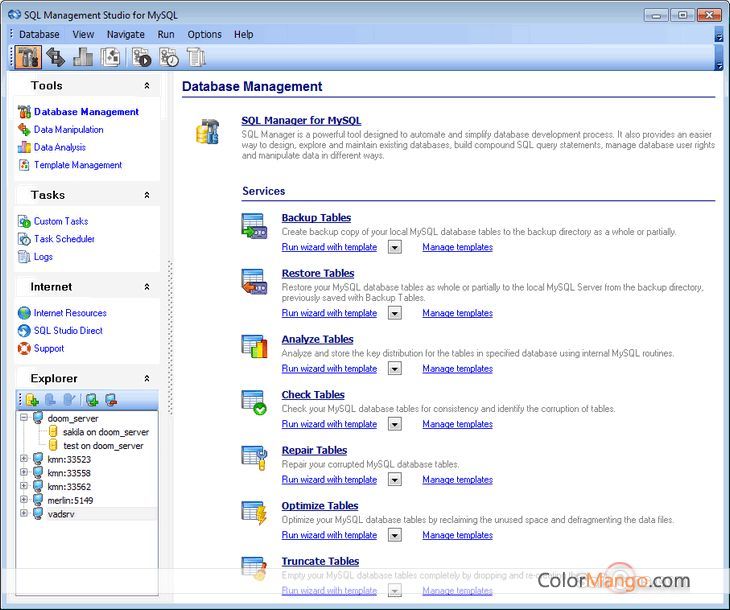The height and width of the screenshot is (610, 730).
Task: Open the Help menu
Action: coord(243,34)
